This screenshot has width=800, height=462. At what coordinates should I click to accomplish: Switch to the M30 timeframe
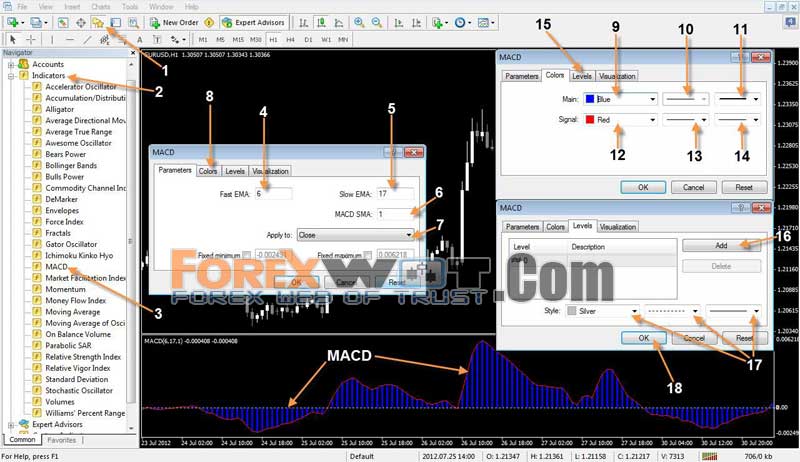pyautogui.click(x=256, y=39)
